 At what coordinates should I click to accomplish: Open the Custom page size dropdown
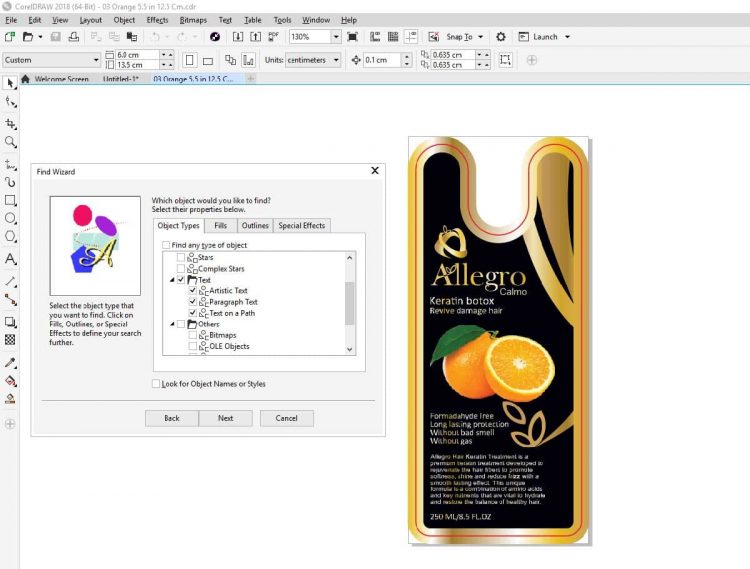pos(96,60)
